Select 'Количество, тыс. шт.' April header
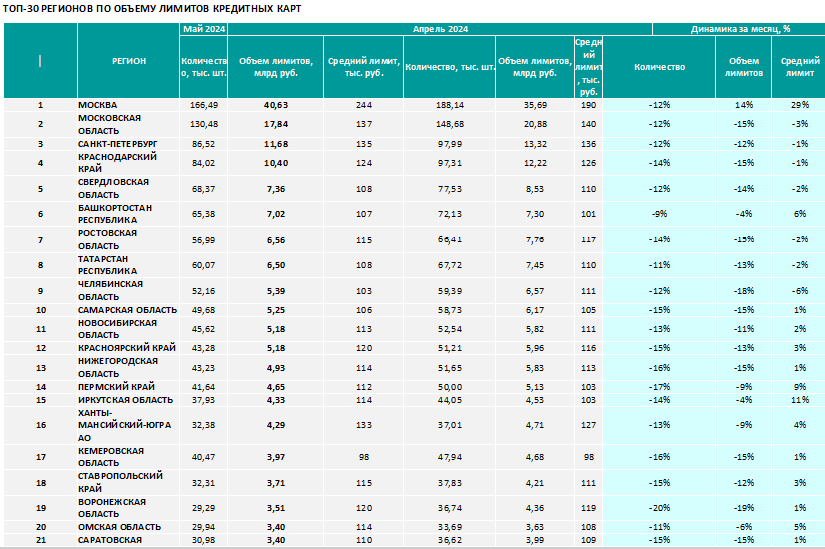825x549 pixels. [450, 67]
